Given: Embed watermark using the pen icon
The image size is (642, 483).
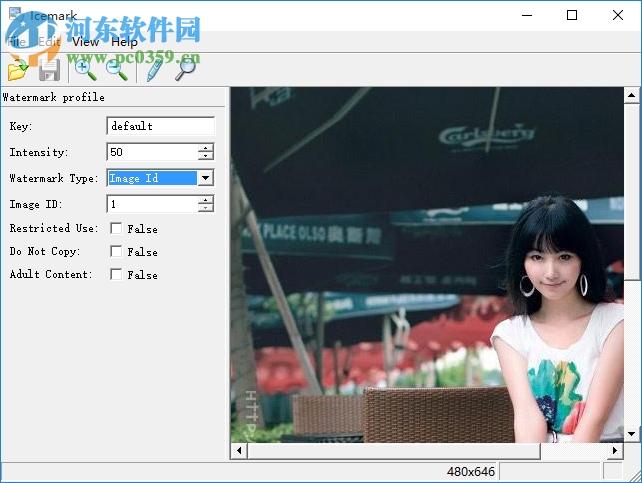Looking at the screenshot, I should click(154, 70).
